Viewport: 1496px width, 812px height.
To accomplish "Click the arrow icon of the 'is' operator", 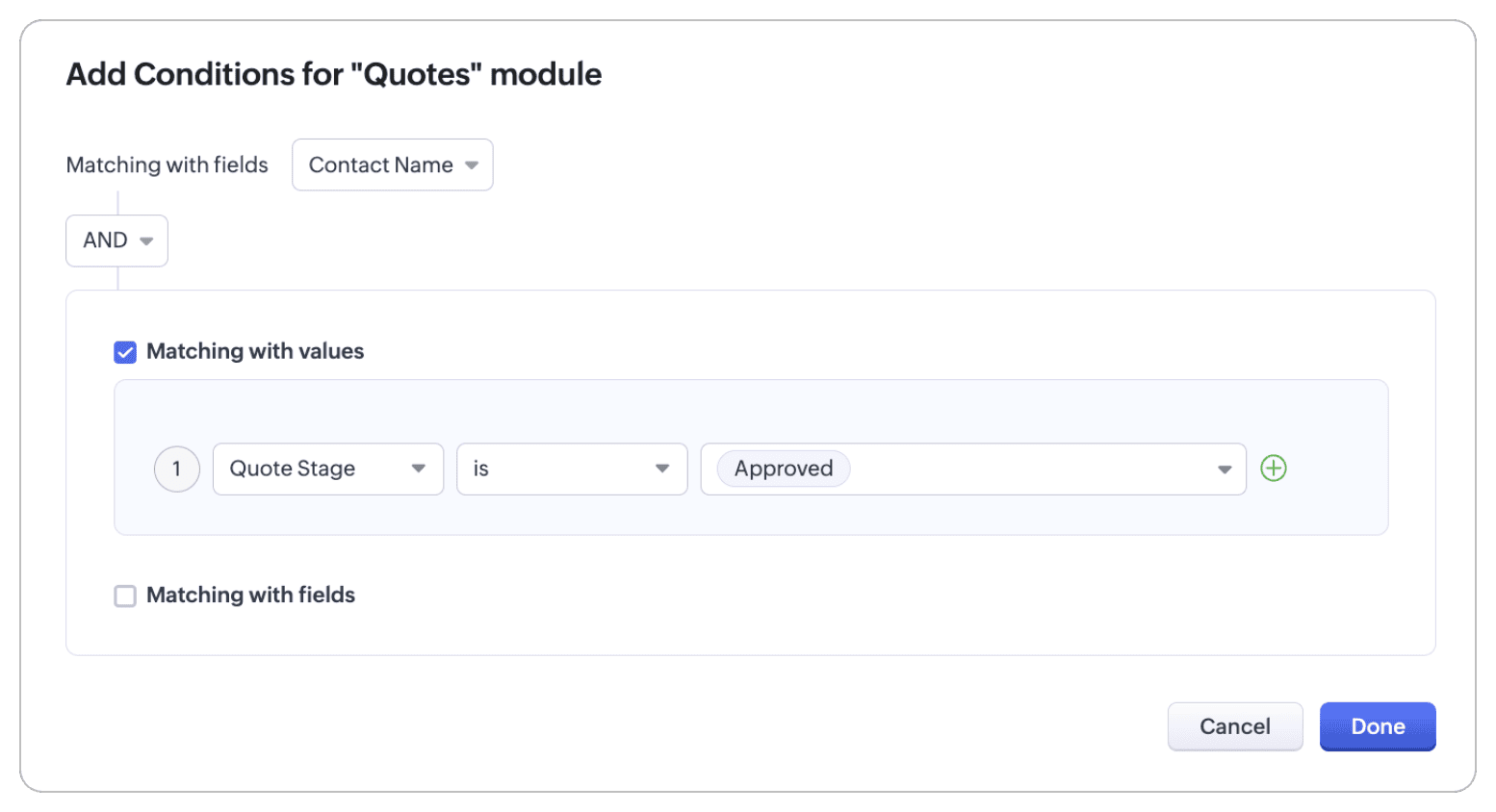I will coord(662,469).
